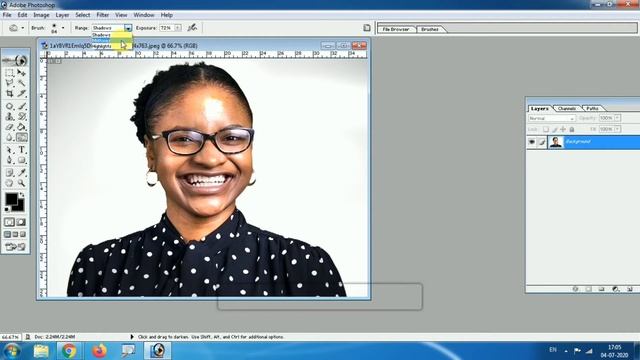Open the File menu

pos(7,15)
